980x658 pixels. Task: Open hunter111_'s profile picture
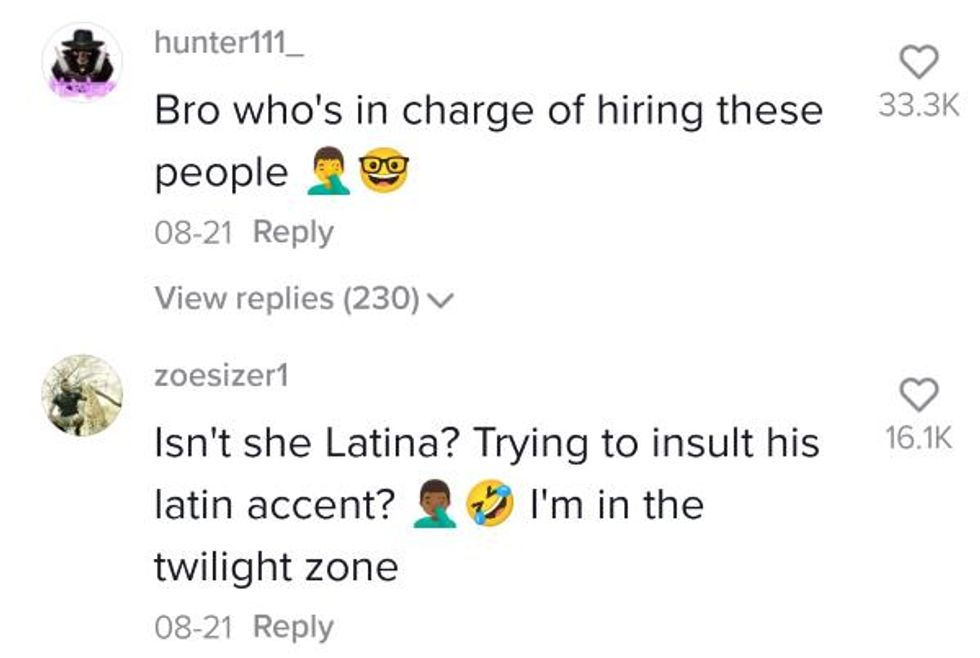pyautogui.click(x=81, y=63)
